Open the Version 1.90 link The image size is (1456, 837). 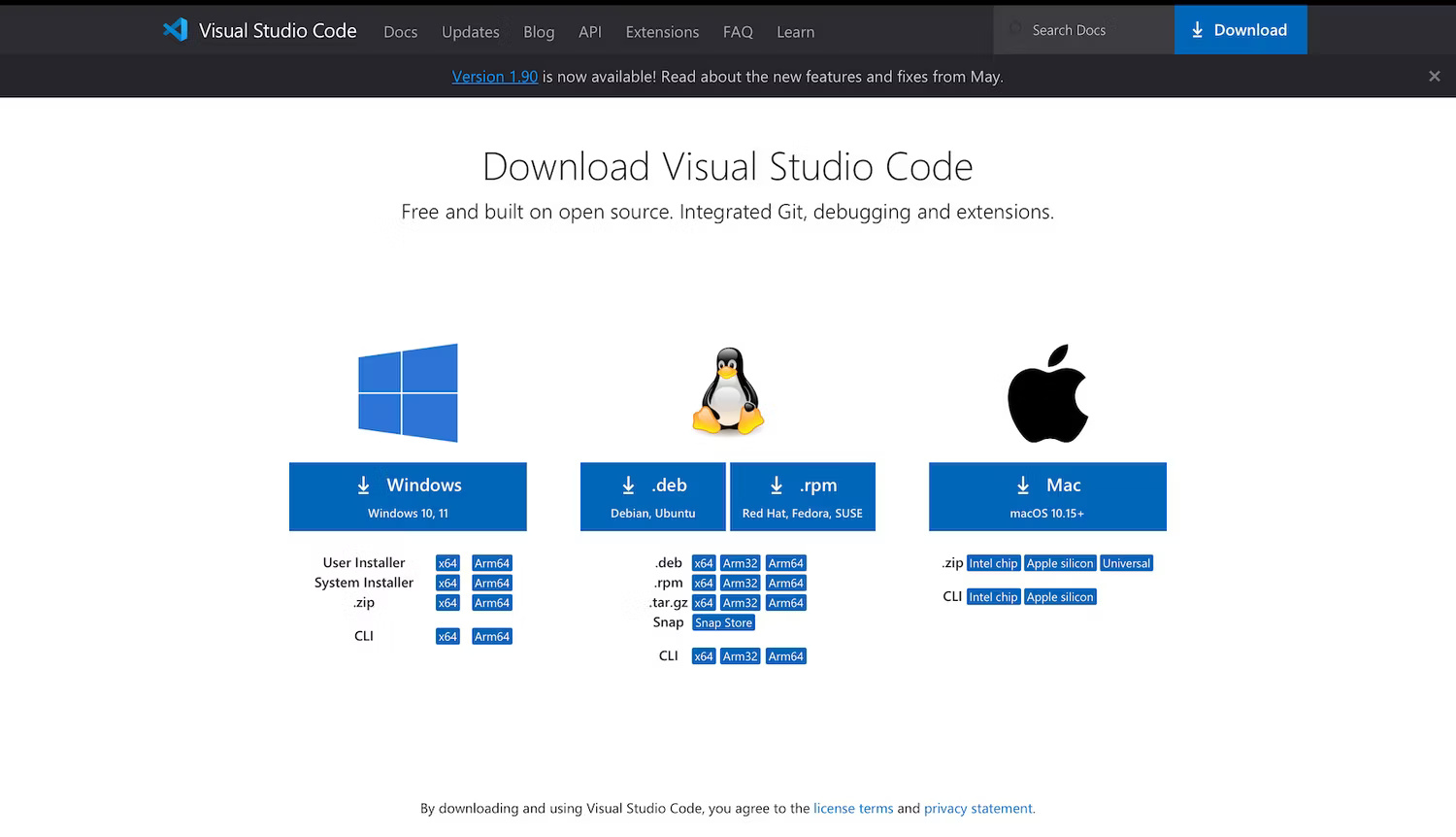pyautogui.click(x=494, y=77)
